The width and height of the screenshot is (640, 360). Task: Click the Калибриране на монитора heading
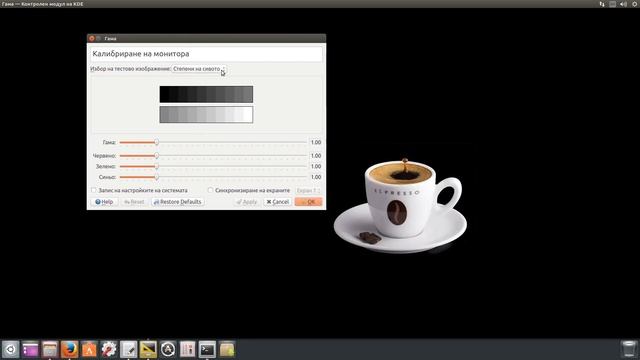(x=141, y=53)
